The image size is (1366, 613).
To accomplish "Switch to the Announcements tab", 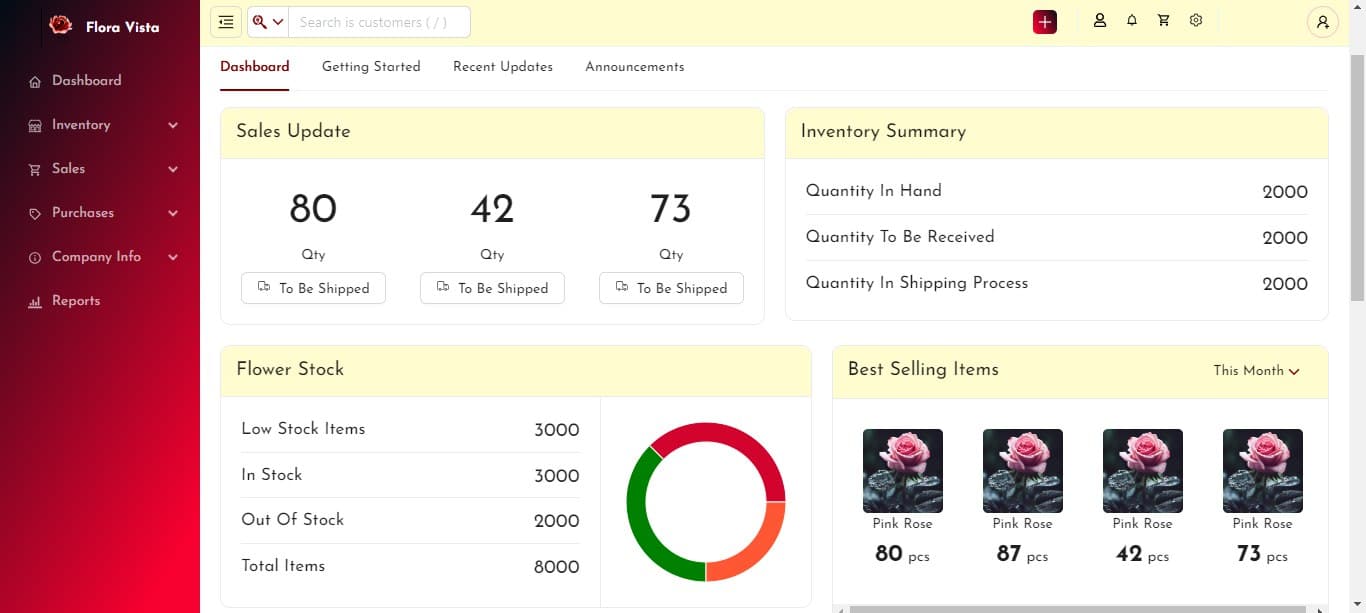I will pyautogui.click(x=634, y=67).
